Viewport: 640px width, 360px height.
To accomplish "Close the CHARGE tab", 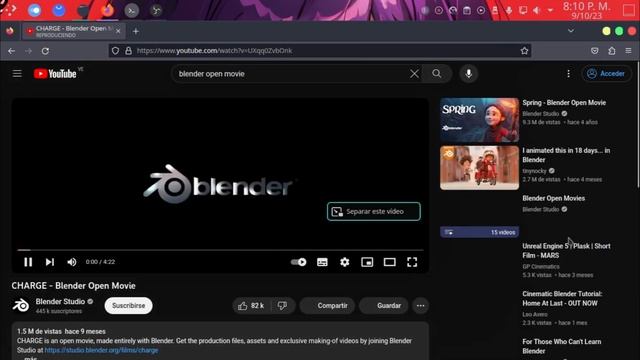I will pos(118,31).
